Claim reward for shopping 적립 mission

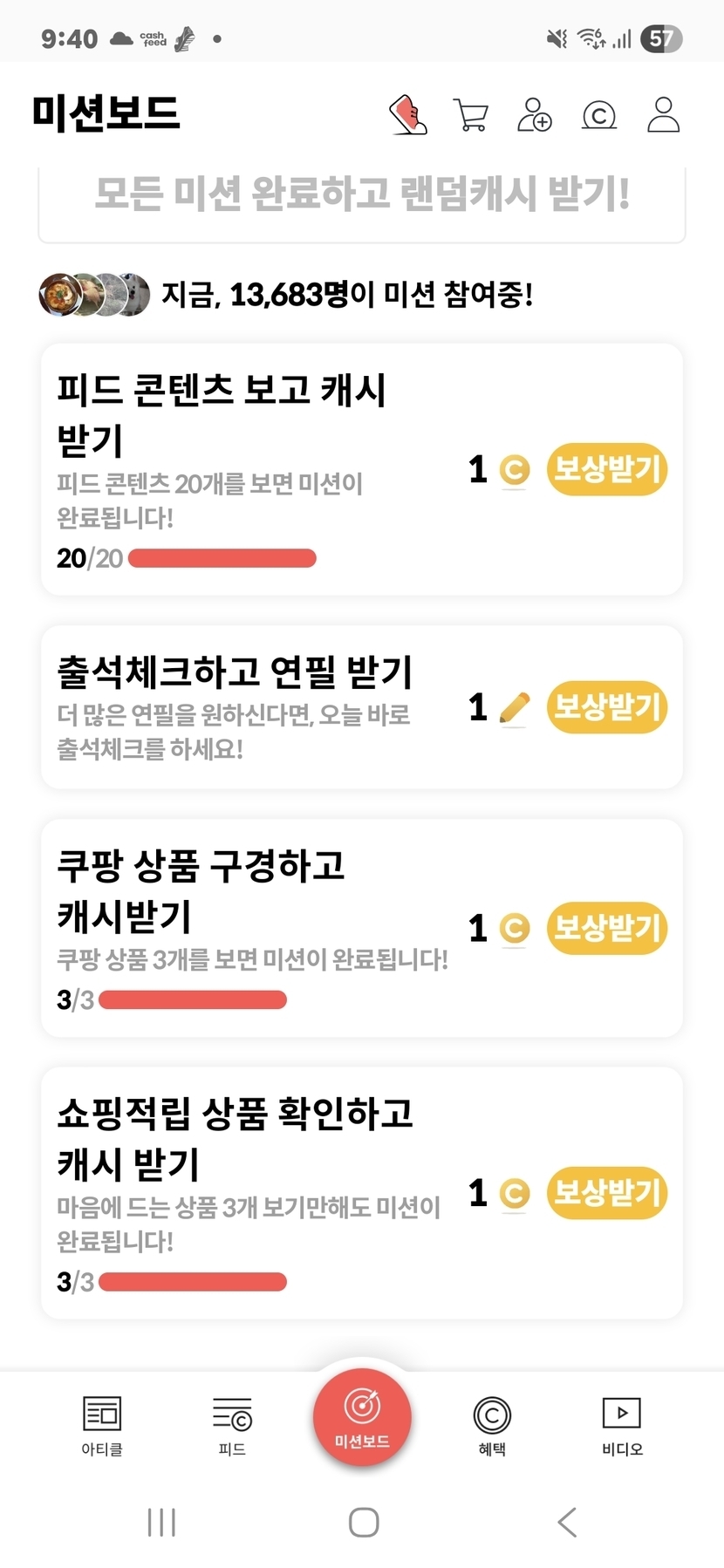coord(607,1192)
